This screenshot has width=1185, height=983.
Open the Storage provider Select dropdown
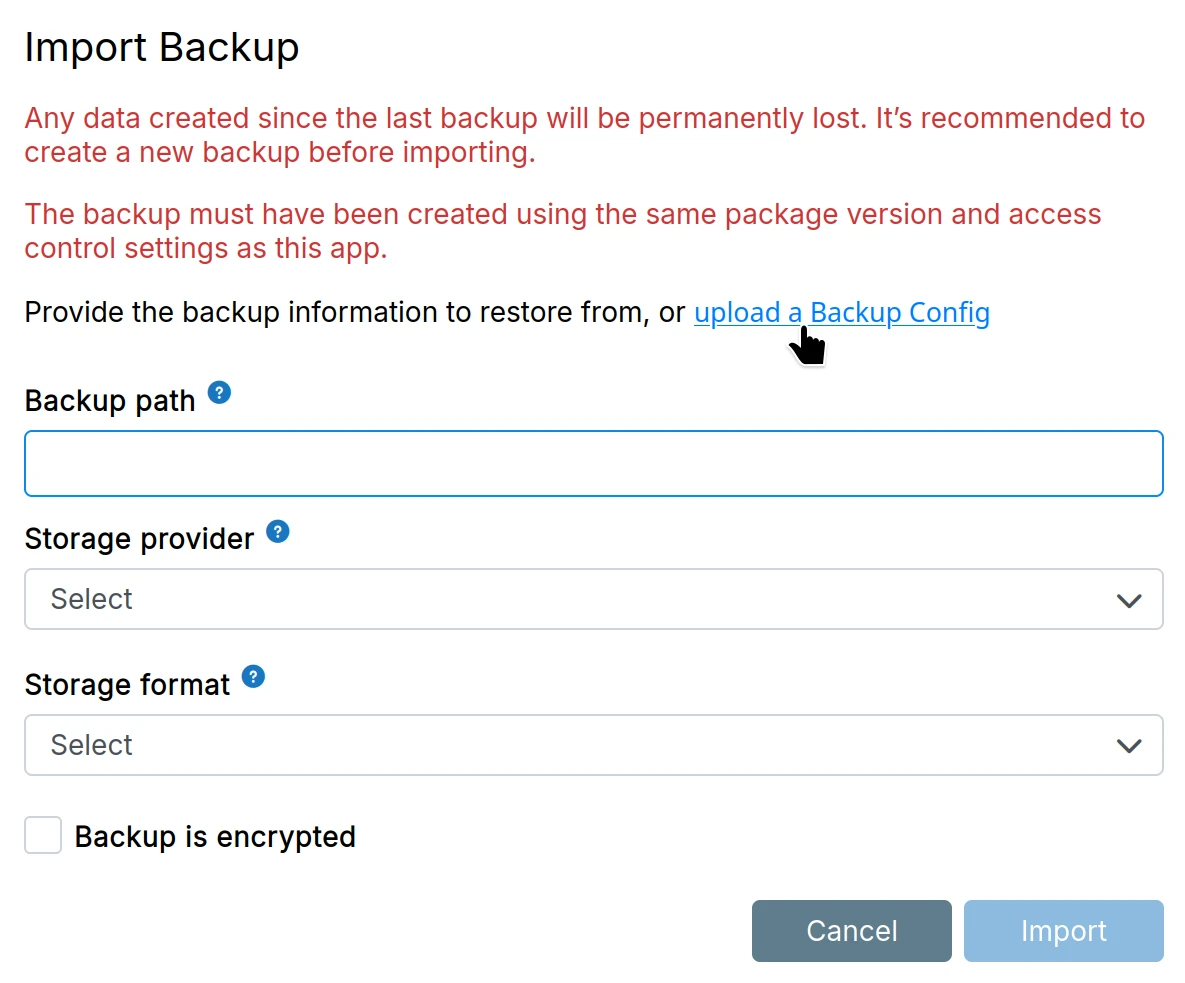[x=593, y=599]
